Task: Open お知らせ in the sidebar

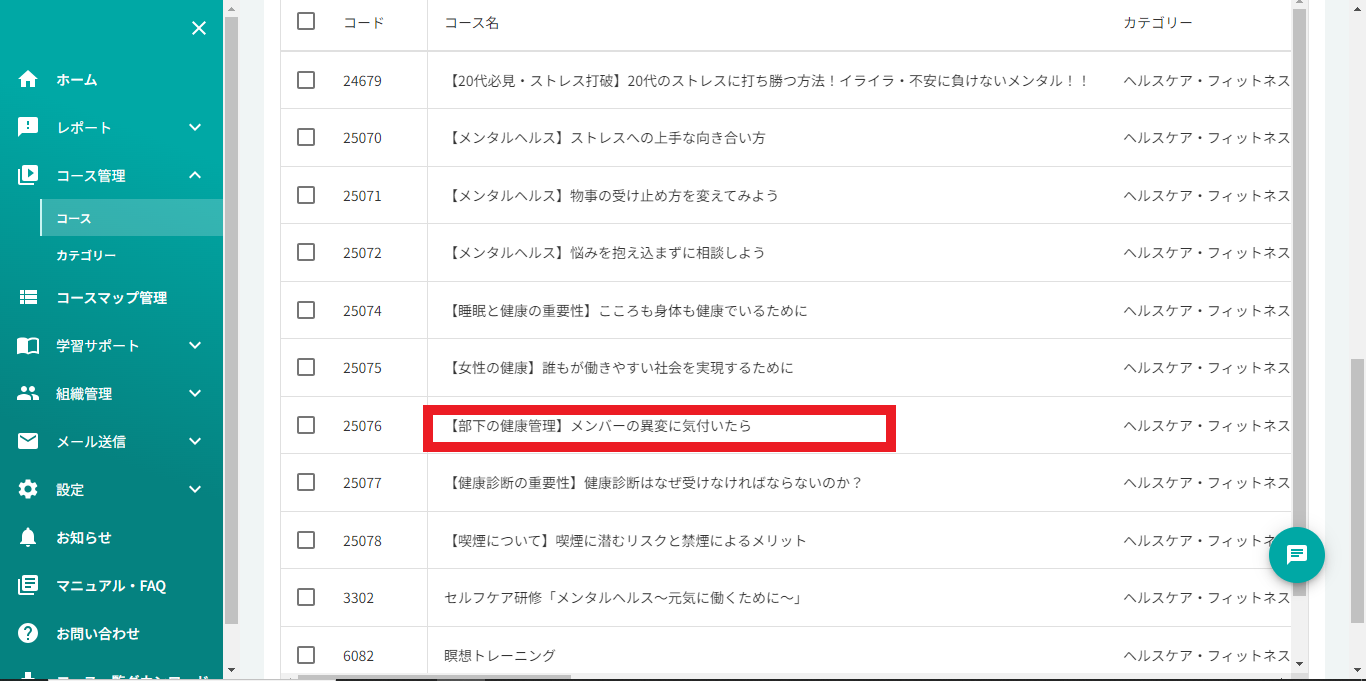Action: pyautogui.click(x=84, y=537)
